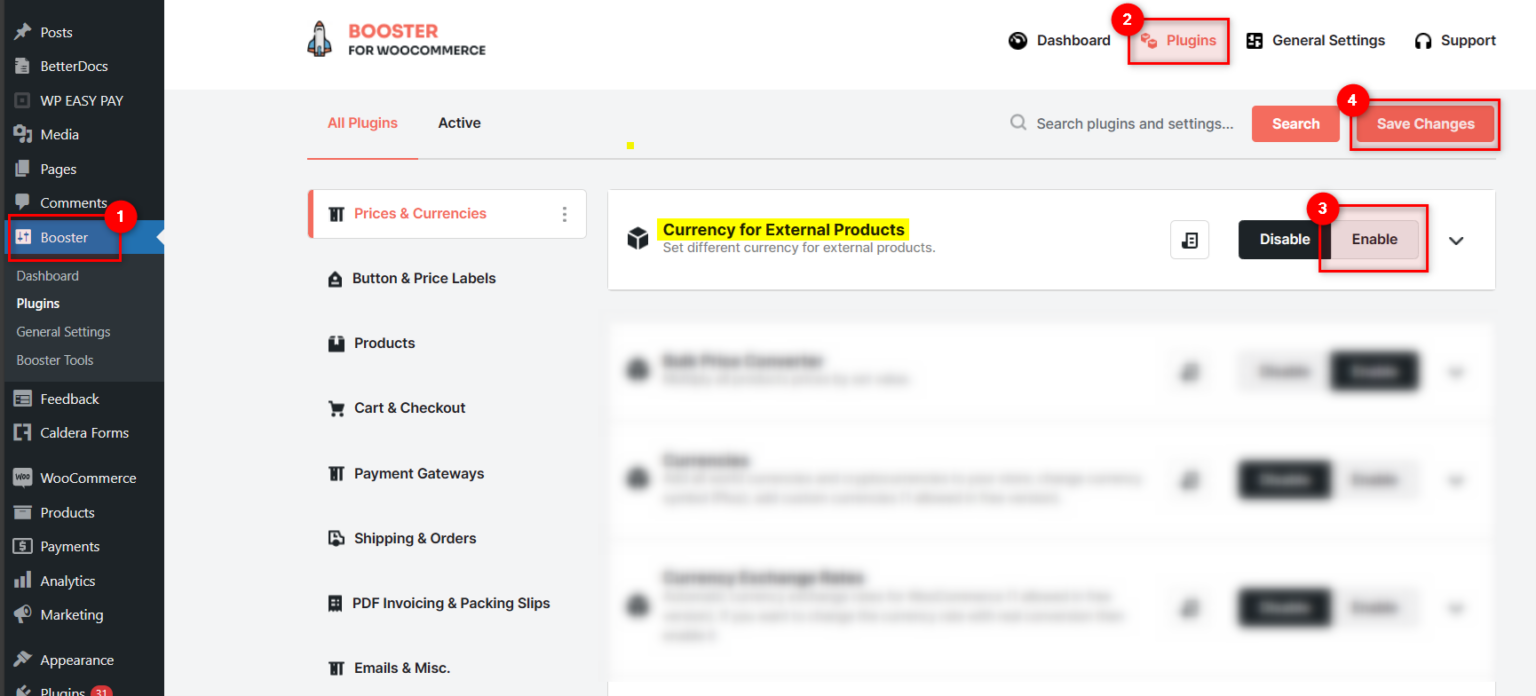
Task: Switch to the All Plugins tab
Action: [362, 123]
